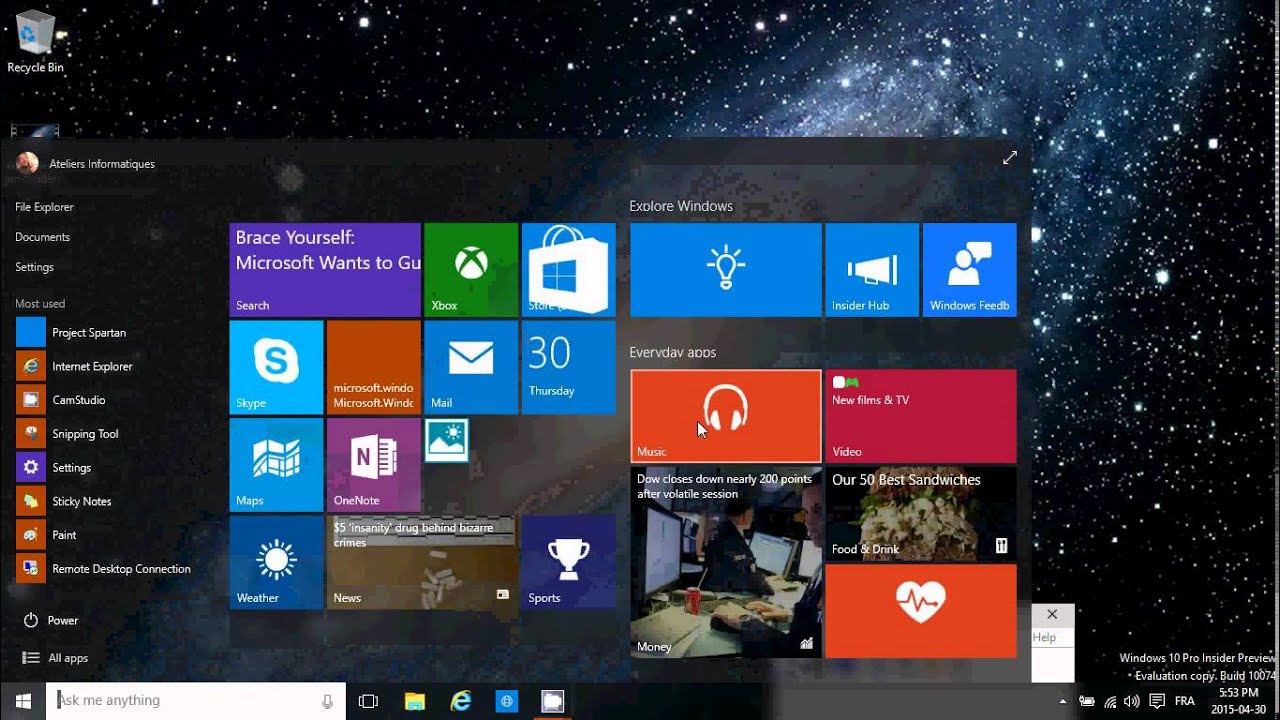Open the News tile
The width and height of the screenshot is (1280, 720).
pos(422,562)
